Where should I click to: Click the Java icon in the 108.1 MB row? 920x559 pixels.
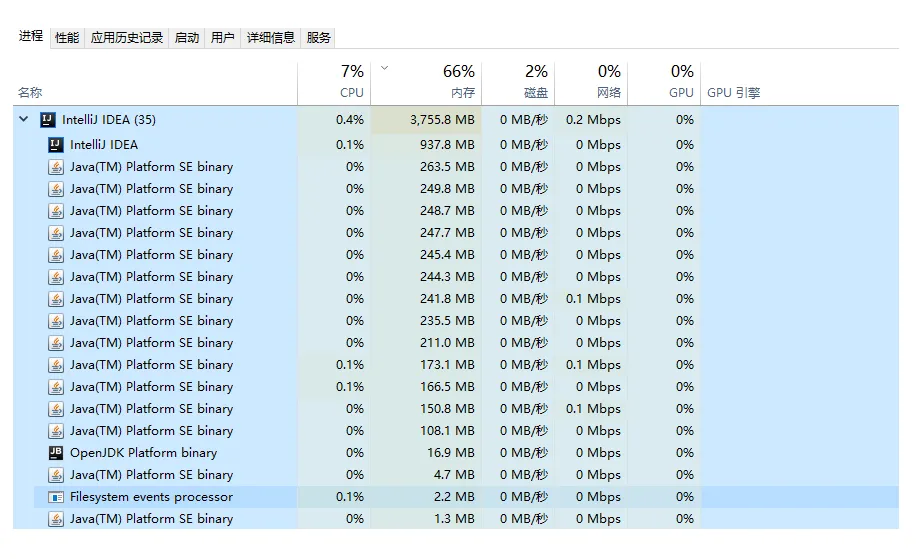pyautogui.click(x=56, y=431)
